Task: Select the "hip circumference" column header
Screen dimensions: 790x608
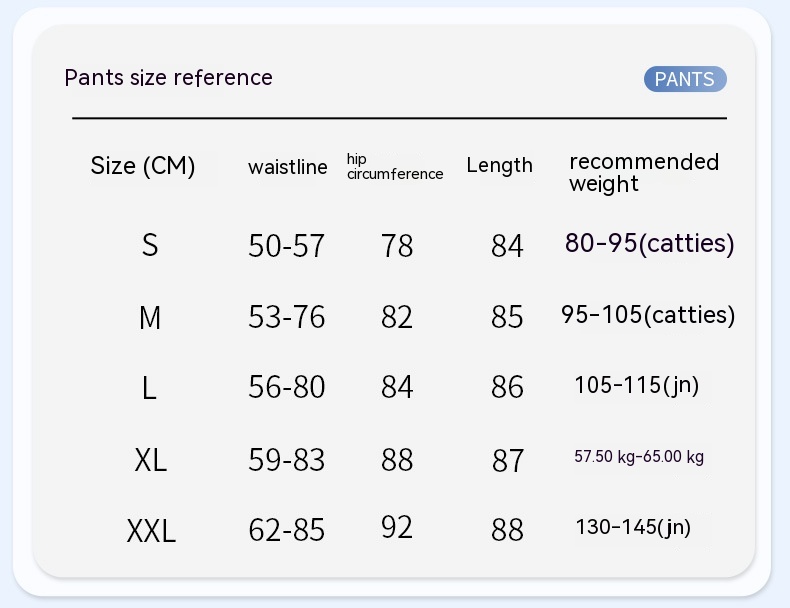Action: click(x=394, y=167)
